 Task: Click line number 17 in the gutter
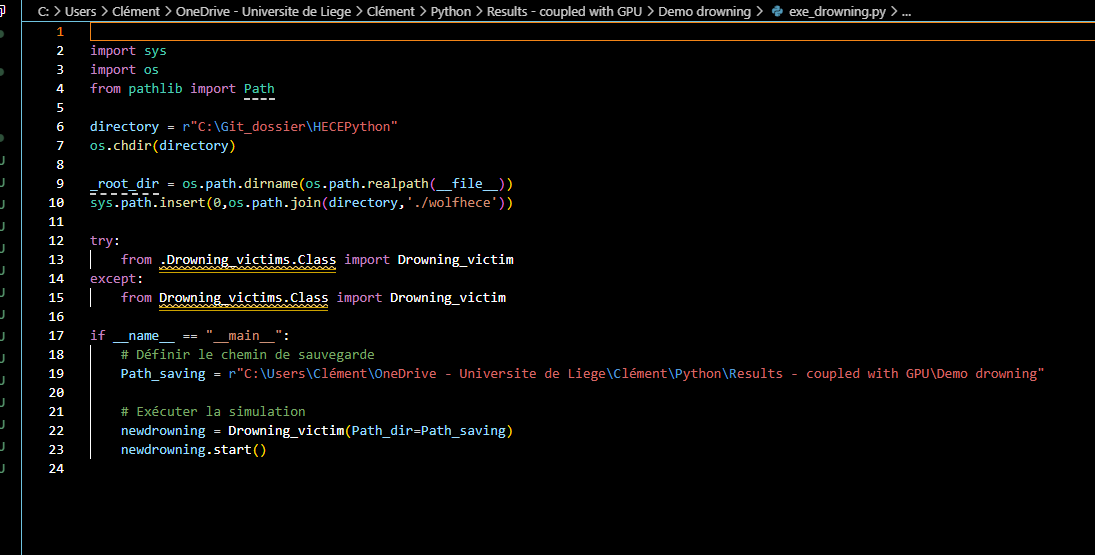pos(55,336)
